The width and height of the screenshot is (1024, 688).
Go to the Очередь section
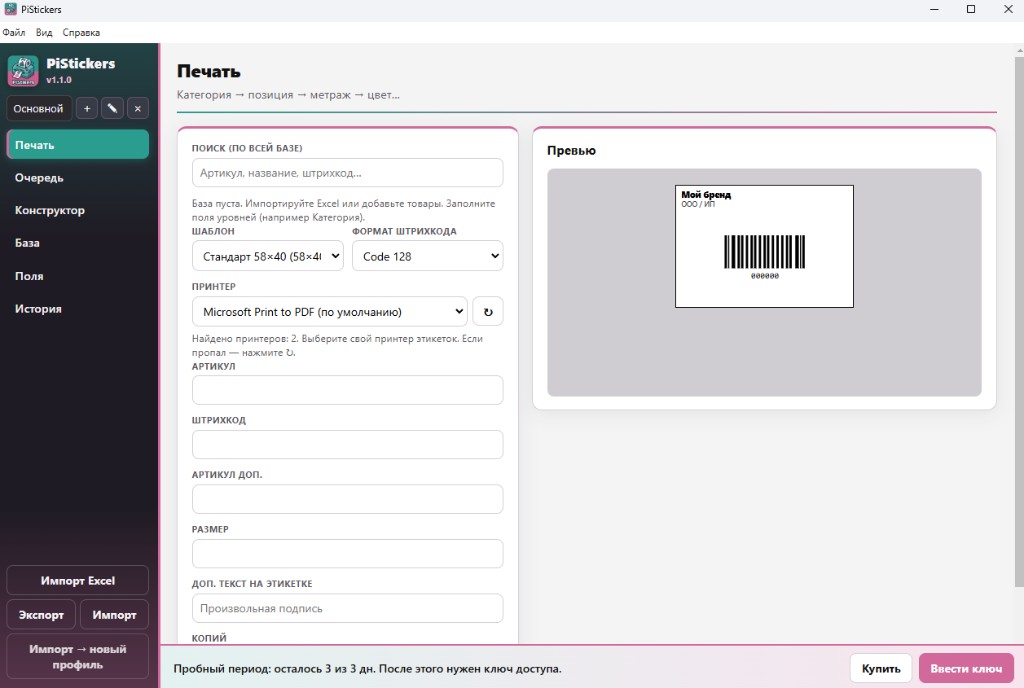[78, 178]
